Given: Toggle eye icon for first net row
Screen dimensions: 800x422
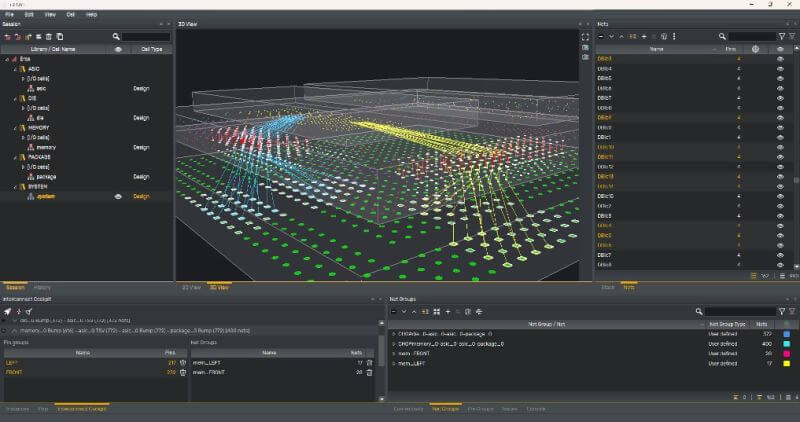Looking at the screenshot, I should pyautogui.click(x=780, y=59).
